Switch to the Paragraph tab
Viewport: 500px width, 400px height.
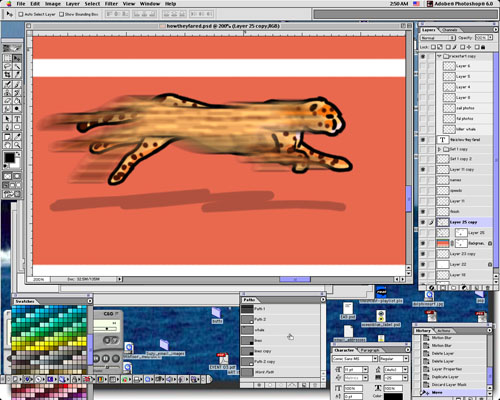[370, 350]
